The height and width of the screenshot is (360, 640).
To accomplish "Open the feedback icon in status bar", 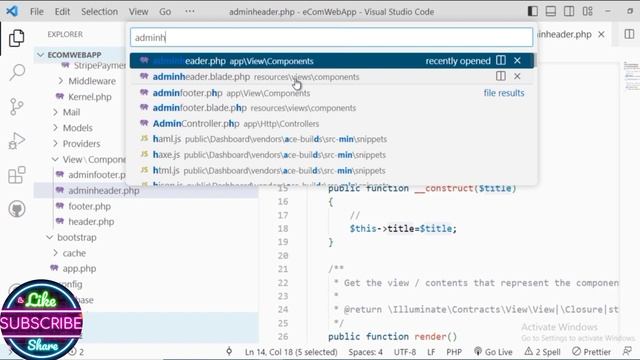I will point(627,351).
